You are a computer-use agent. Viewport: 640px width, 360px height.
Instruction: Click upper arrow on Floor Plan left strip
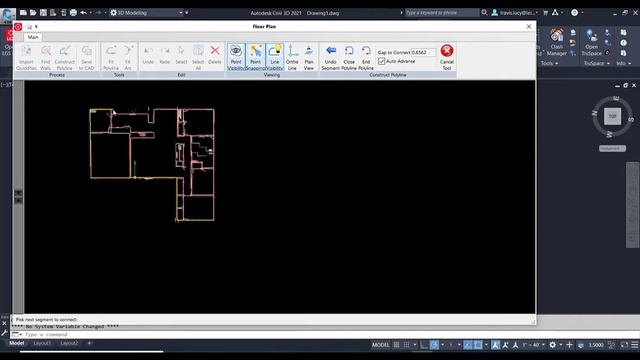[x=18, y=193]
